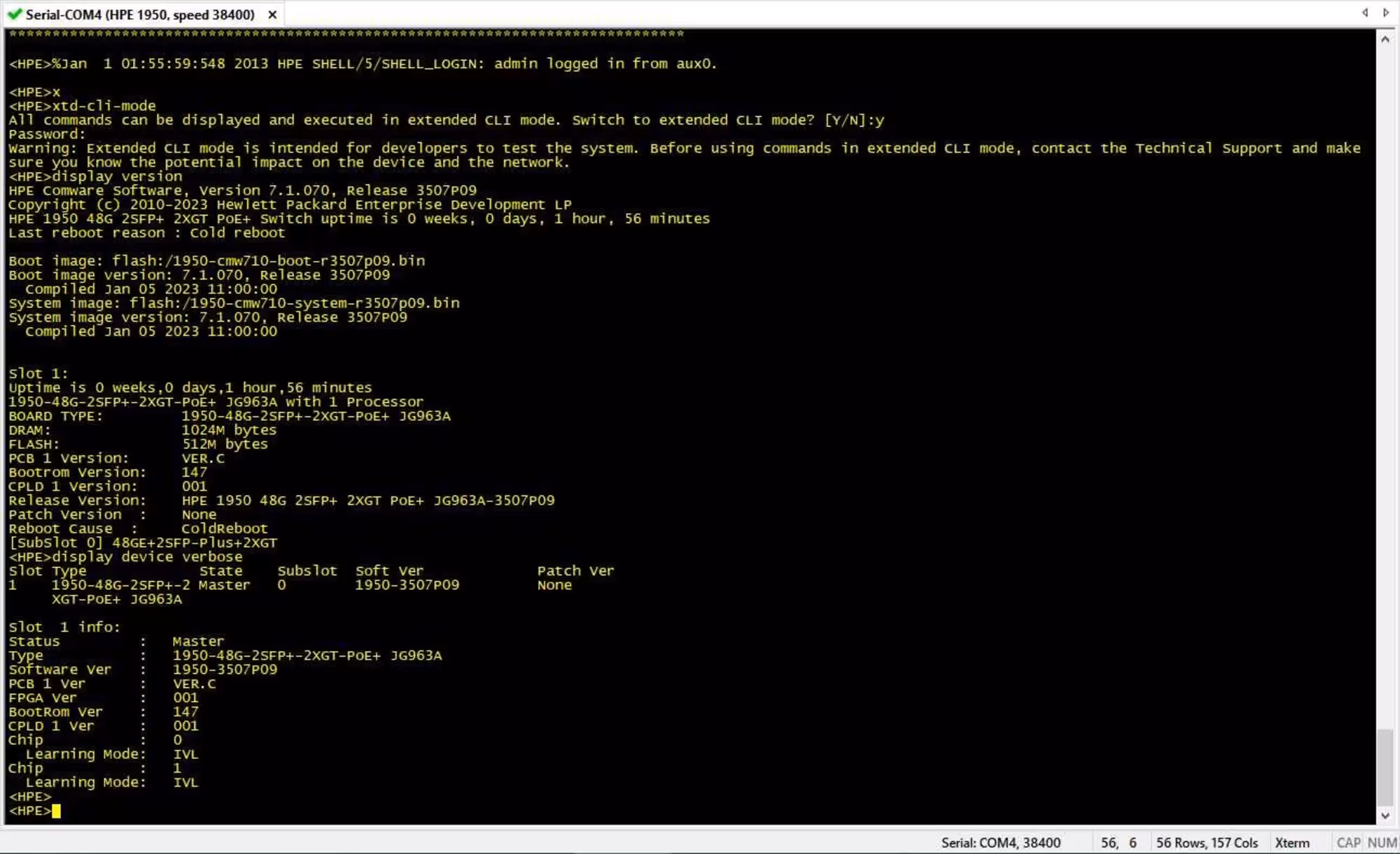
Task: Click the system image path 'flash:/1950-cmw710-system-r3507p09.bin'
Action: pos(295,303)
